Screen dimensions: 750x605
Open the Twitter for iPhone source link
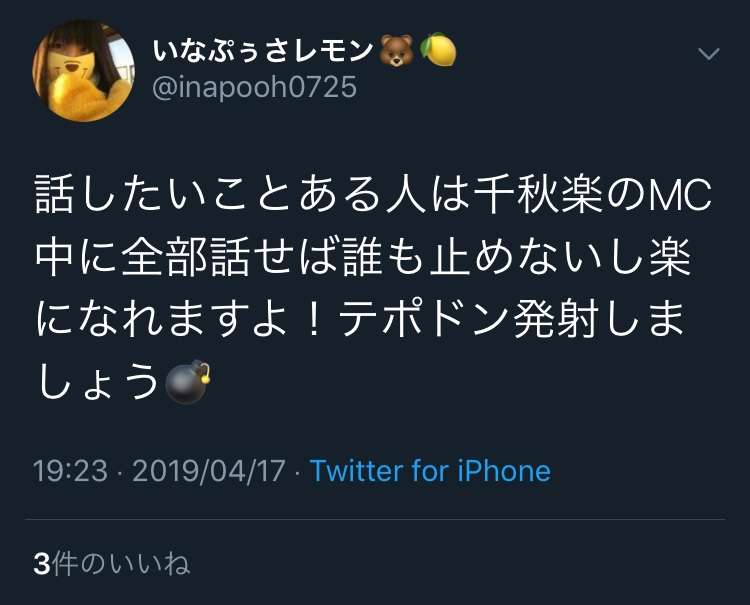point(430,471)
